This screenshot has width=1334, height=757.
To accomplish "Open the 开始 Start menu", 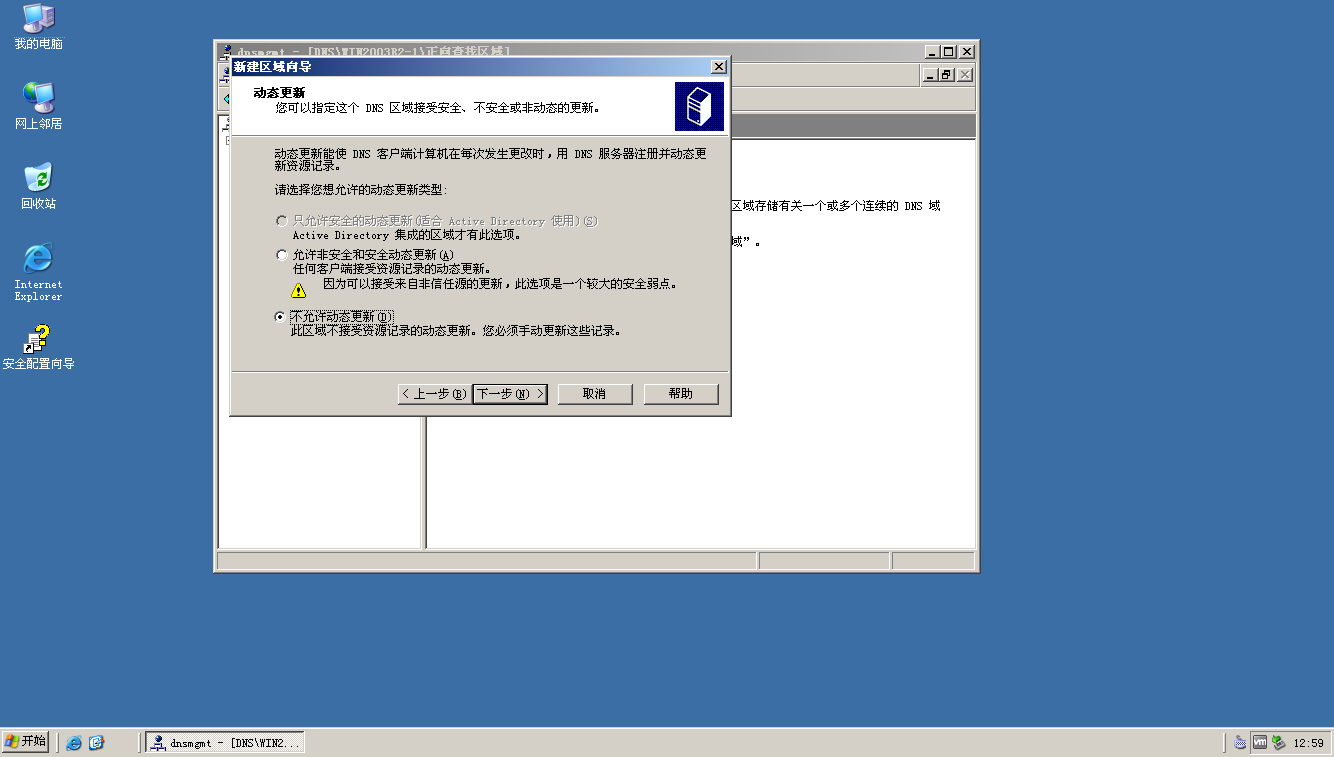I will [x=26, y=742].
